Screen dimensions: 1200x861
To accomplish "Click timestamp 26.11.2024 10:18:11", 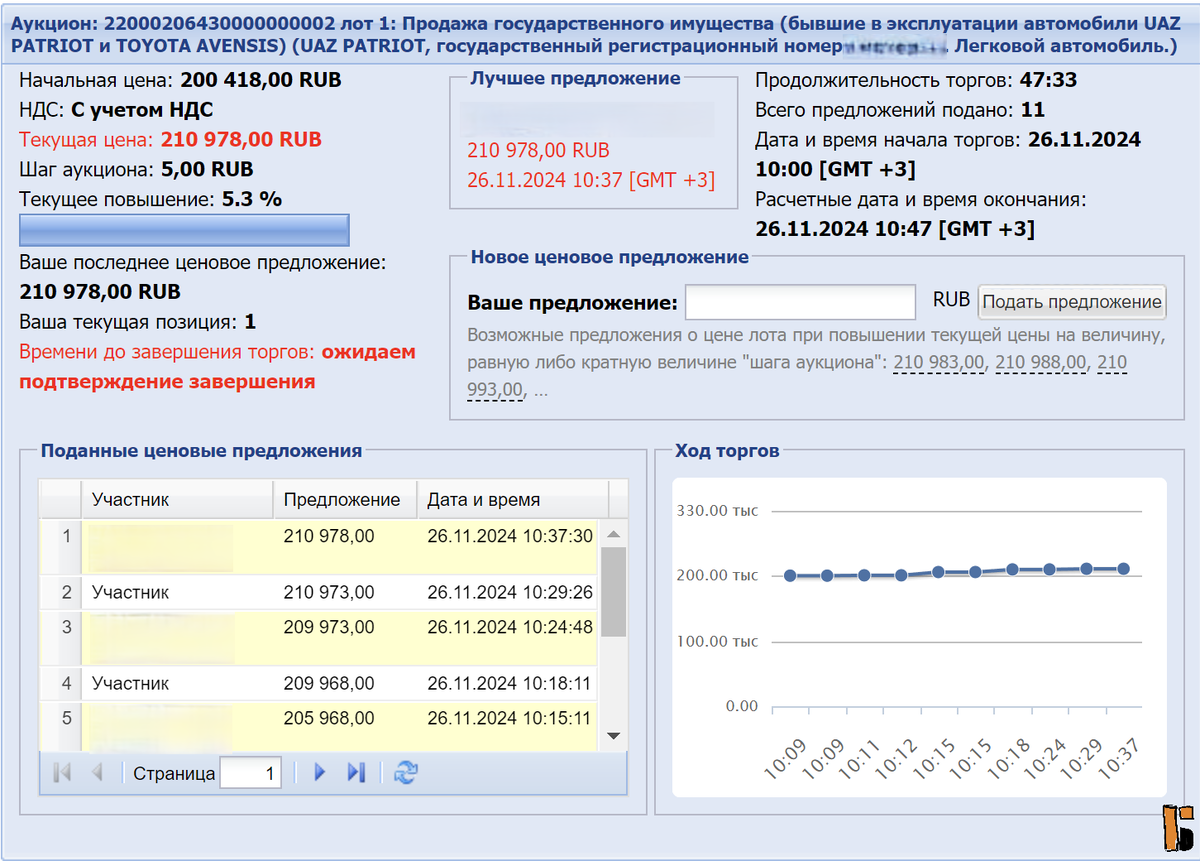I will point(509,683).
